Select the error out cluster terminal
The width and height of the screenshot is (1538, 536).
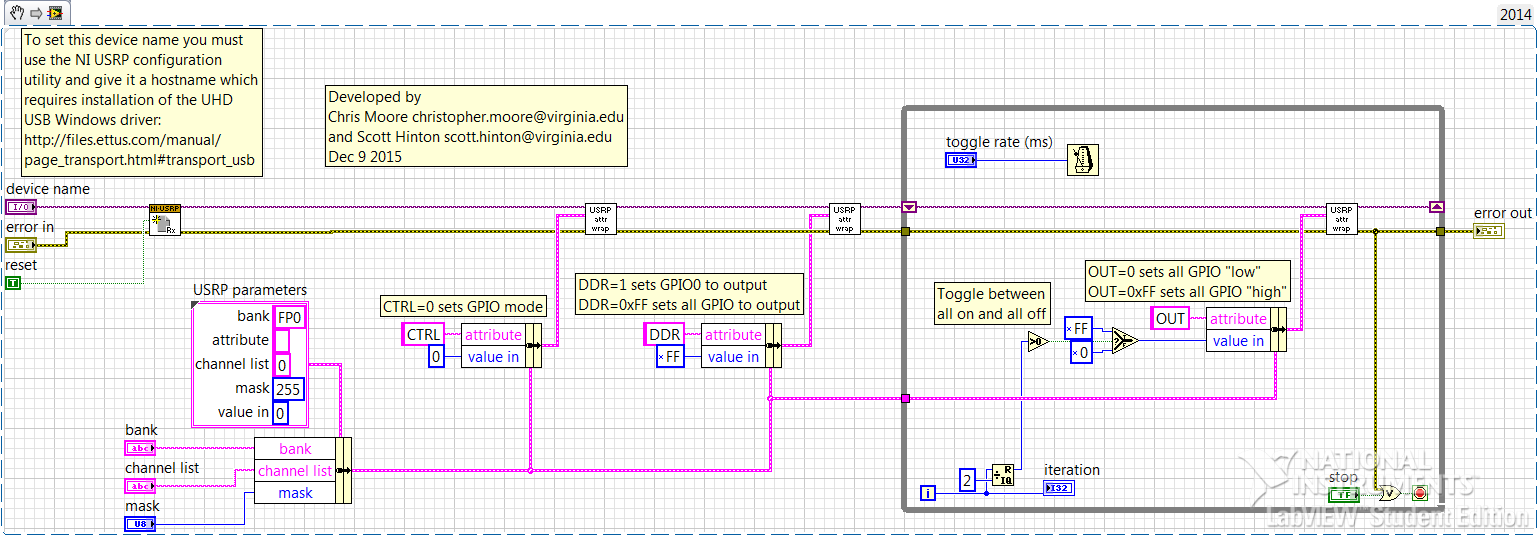coord(1488,231)
